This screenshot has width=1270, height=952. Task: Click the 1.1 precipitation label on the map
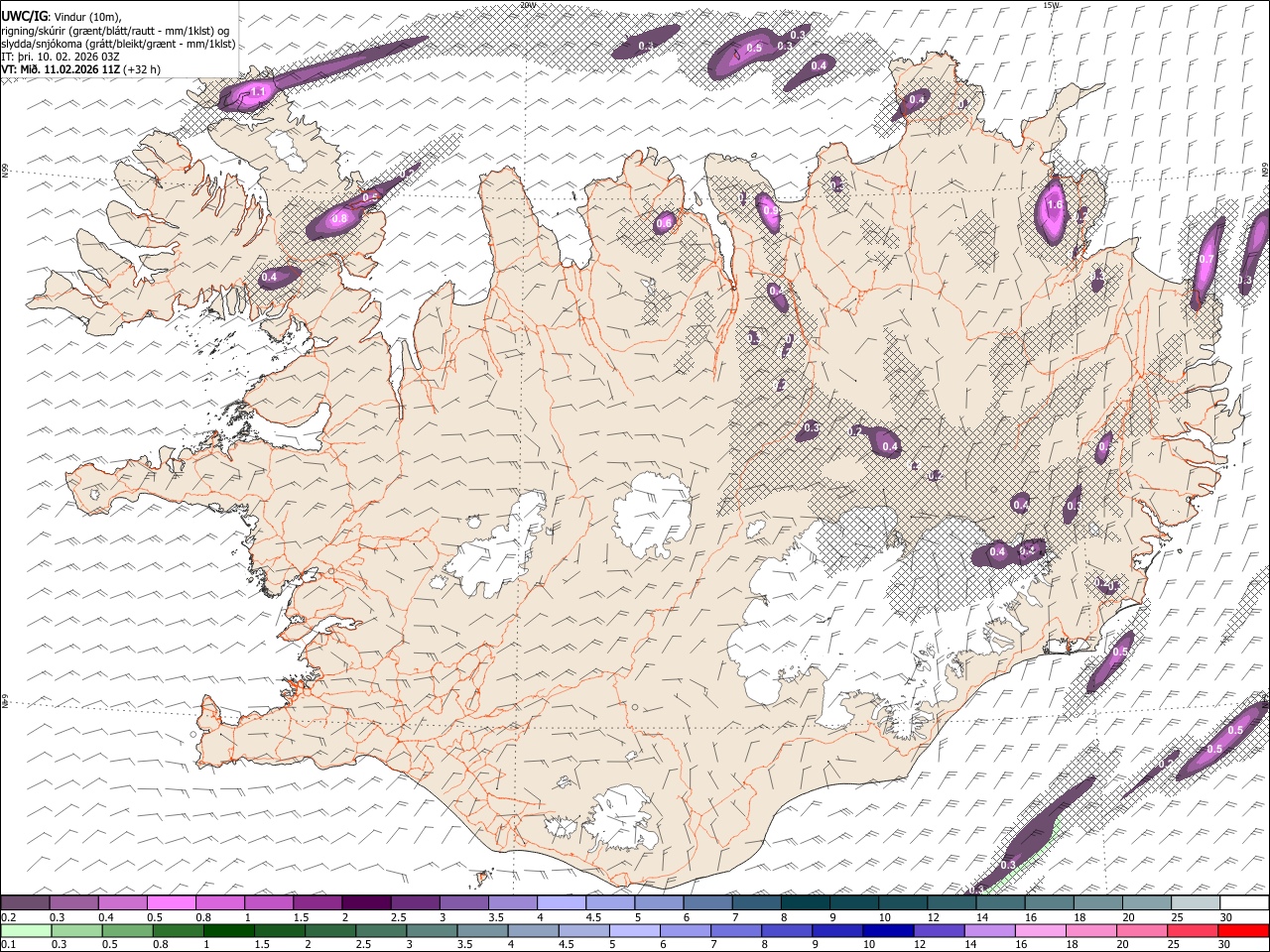[258, 92]
